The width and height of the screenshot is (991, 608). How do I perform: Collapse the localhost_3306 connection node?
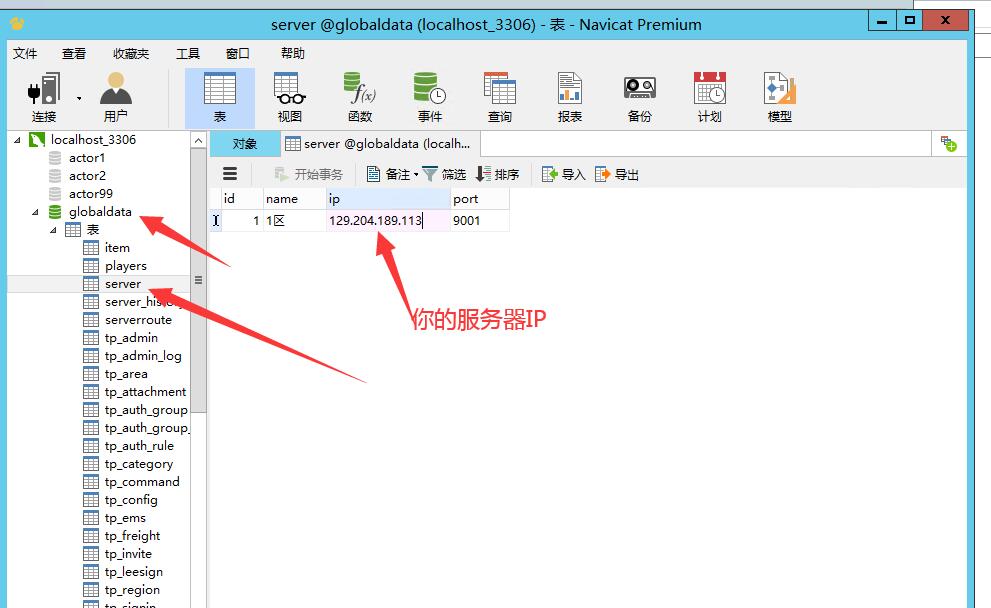pyautogui.click(x=17, y=140)
